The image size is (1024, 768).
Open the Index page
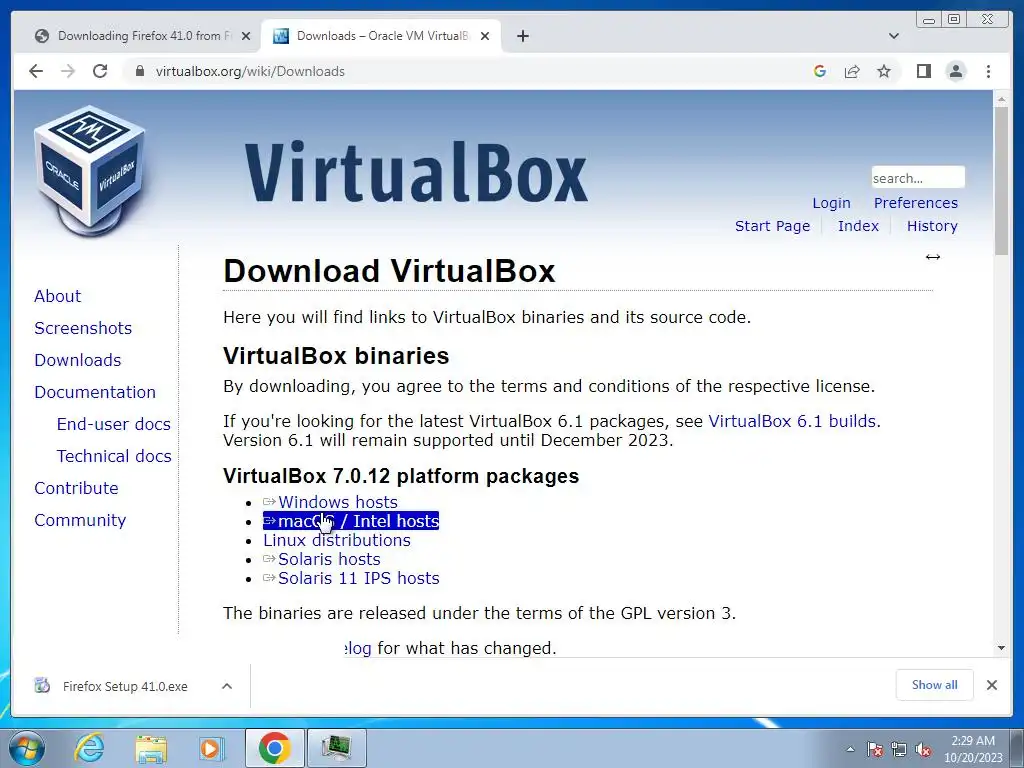[858, 226]
